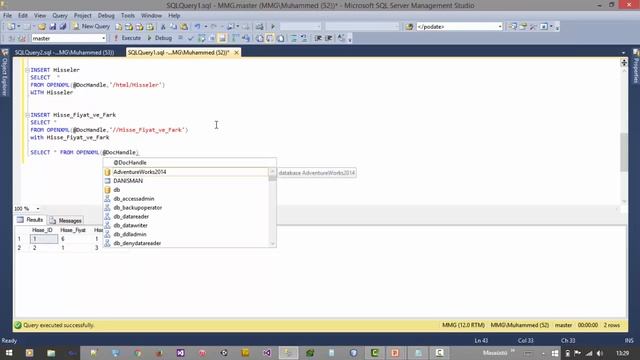Click the Undo arrow icon
The image size is (640, 360).
pos(198,27)
